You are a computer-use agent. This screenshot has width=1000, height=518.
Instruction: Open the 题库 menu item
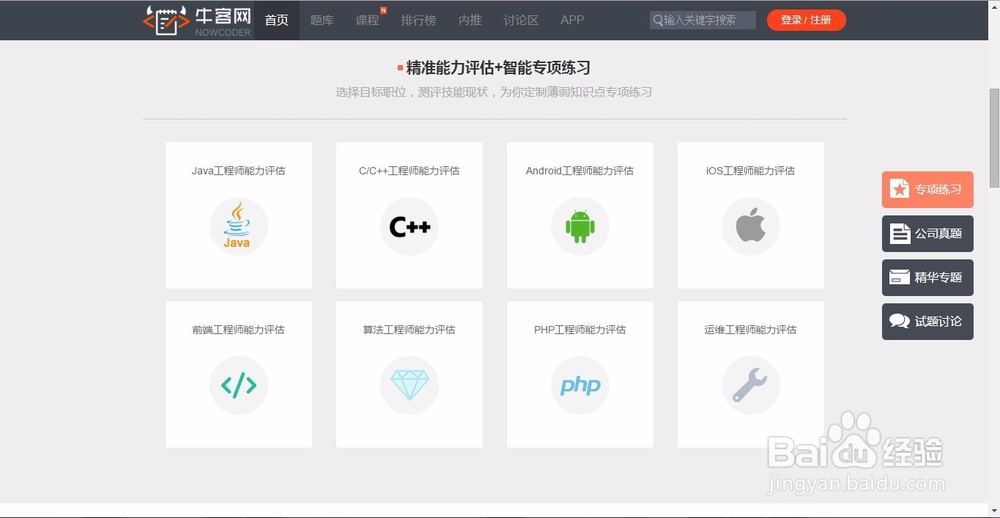(322, 20)
